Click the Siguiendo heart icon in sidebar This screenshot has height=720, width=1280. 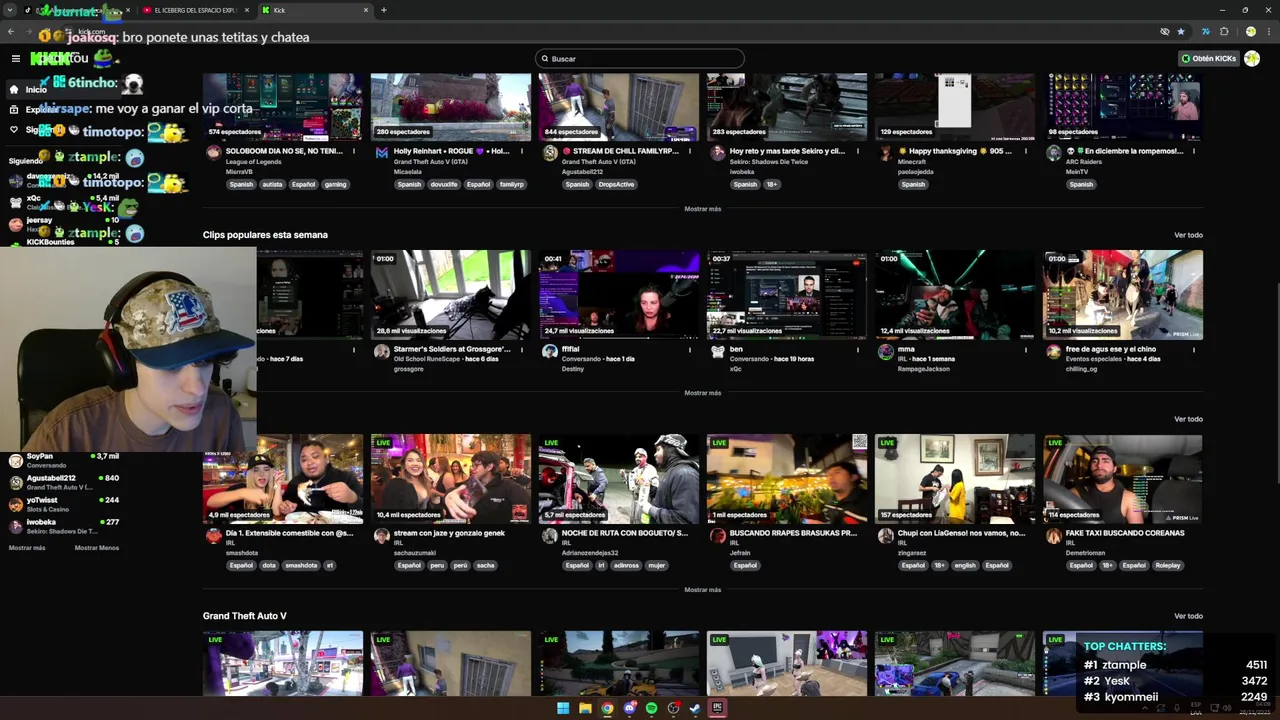tap(14, 130)
